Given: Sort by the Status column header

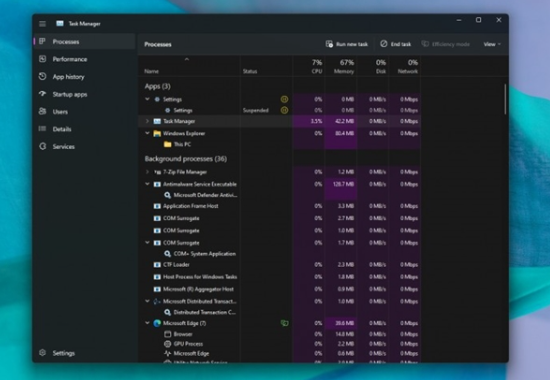Looking at the screenshot, I should point(266,66).
